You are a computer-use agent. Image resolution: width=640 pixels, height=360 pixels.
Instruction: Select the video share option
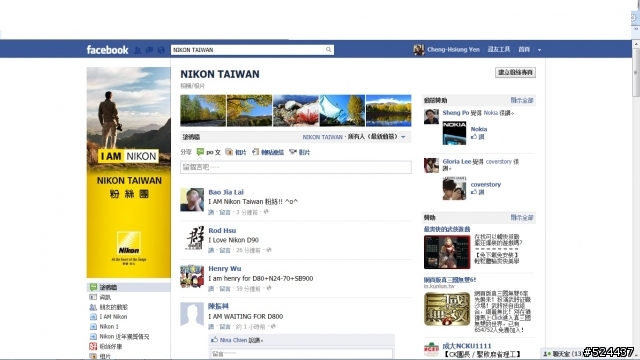point(300,152)
